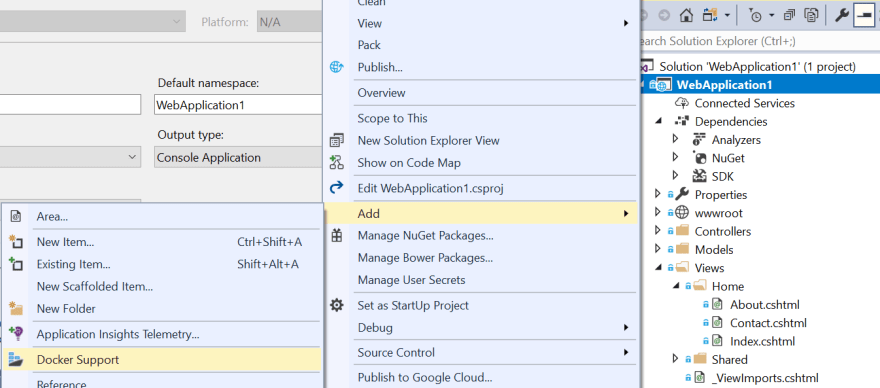Click the Default namespace text field
880x388 pixels.
coord(239,104)
